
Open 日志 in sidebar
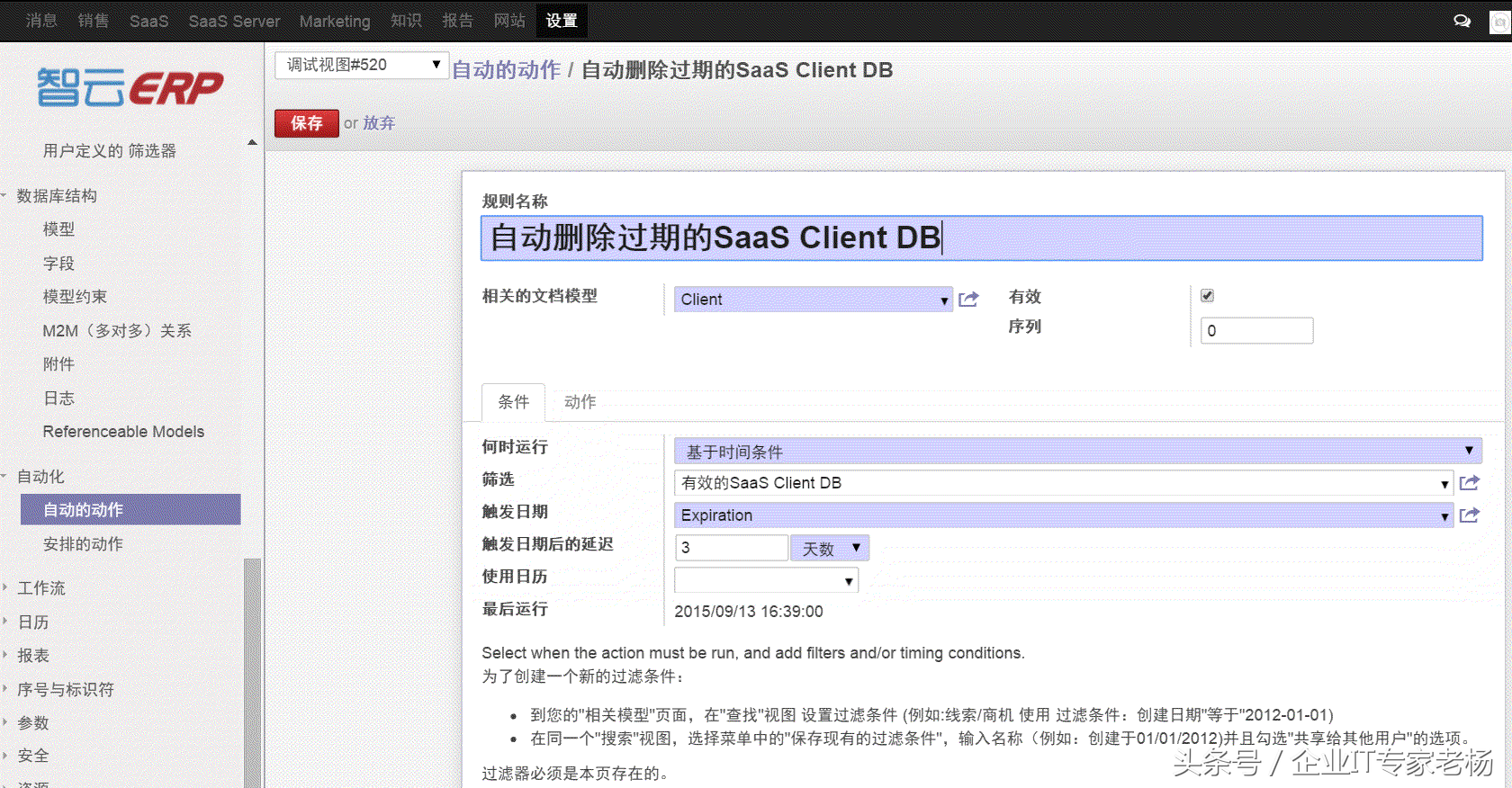(x=59, y=398)
